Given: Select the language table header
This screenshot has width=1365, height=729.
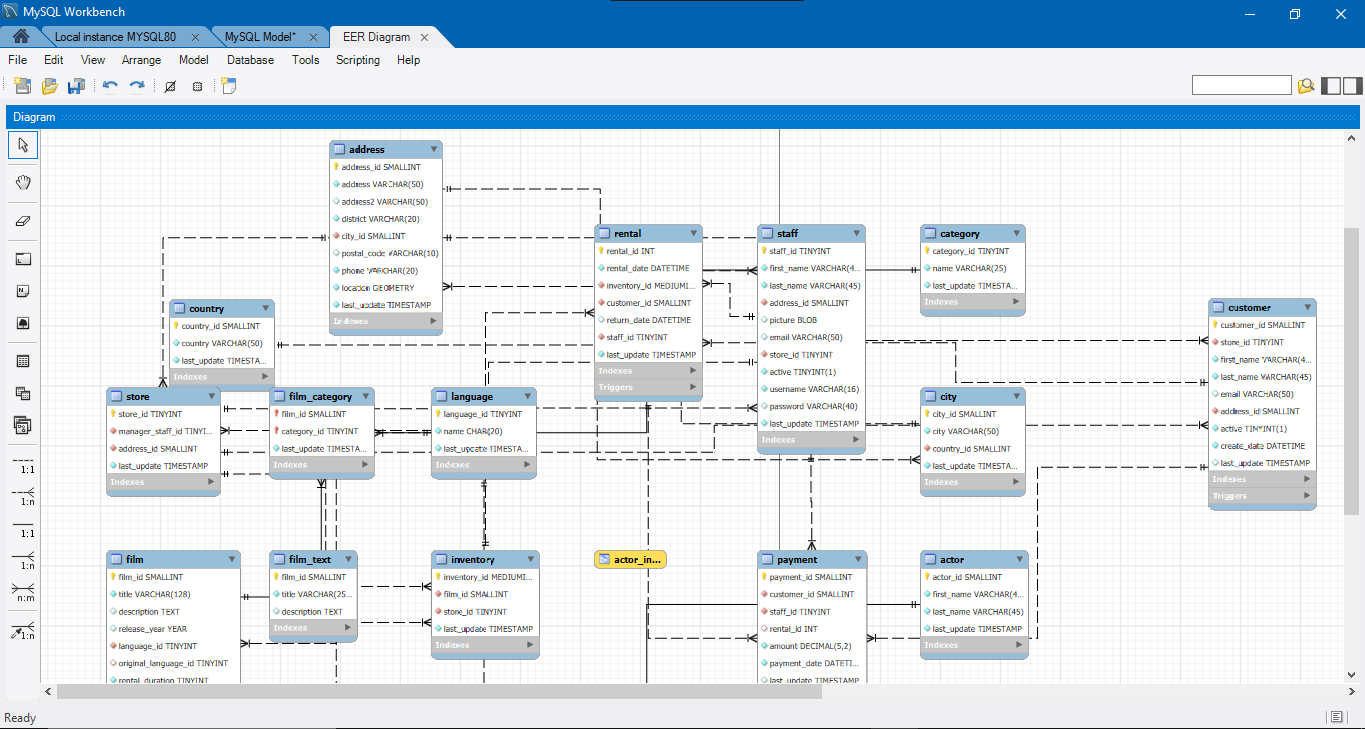Looking at the screenshot, I should pos(484,397).
